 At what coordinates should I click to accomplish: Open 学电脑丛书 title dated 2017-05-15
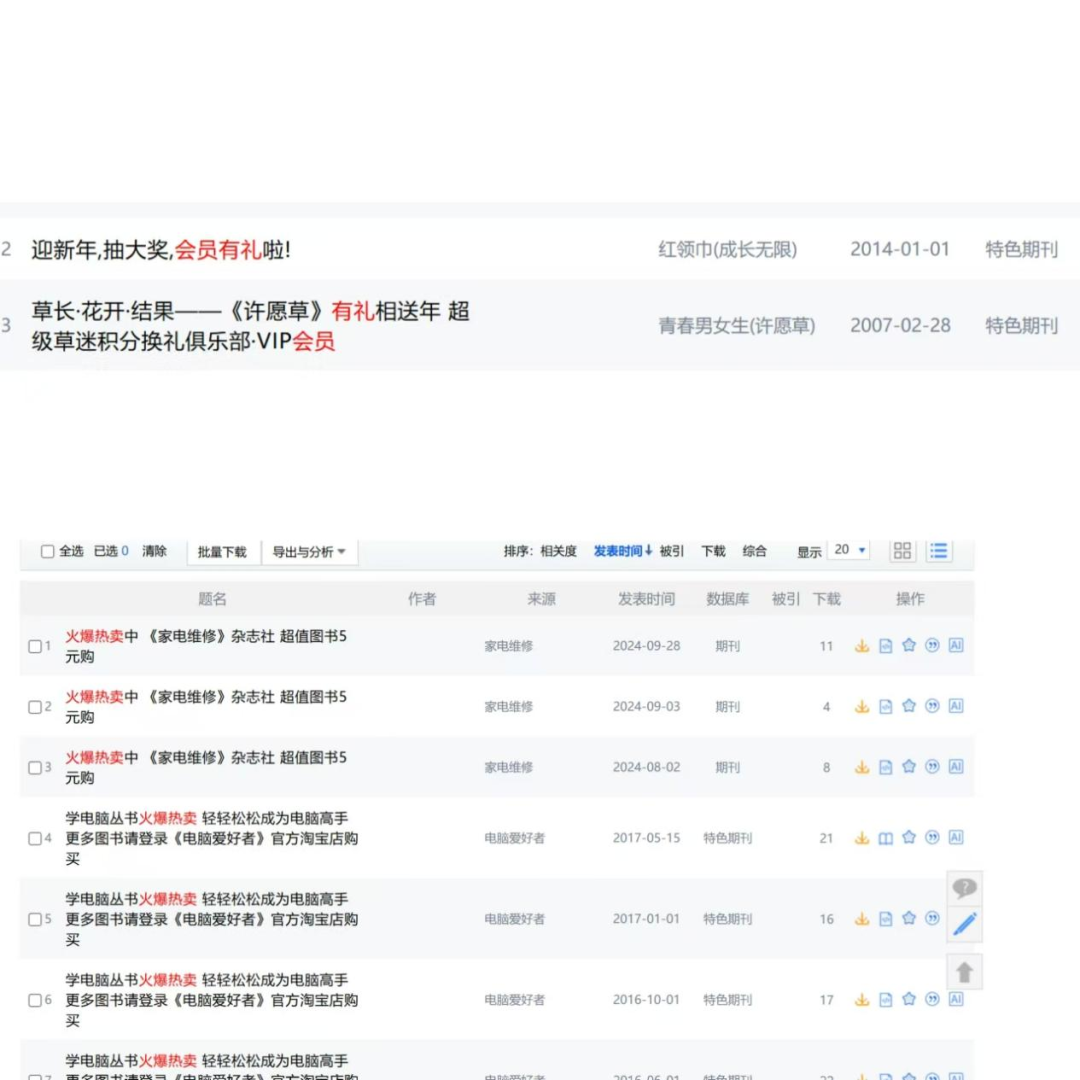coord(211,838)
